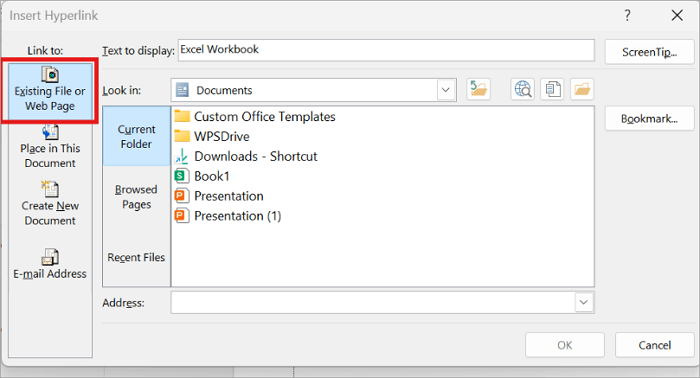Select Create New Document link type

click(x=50, y=204)
